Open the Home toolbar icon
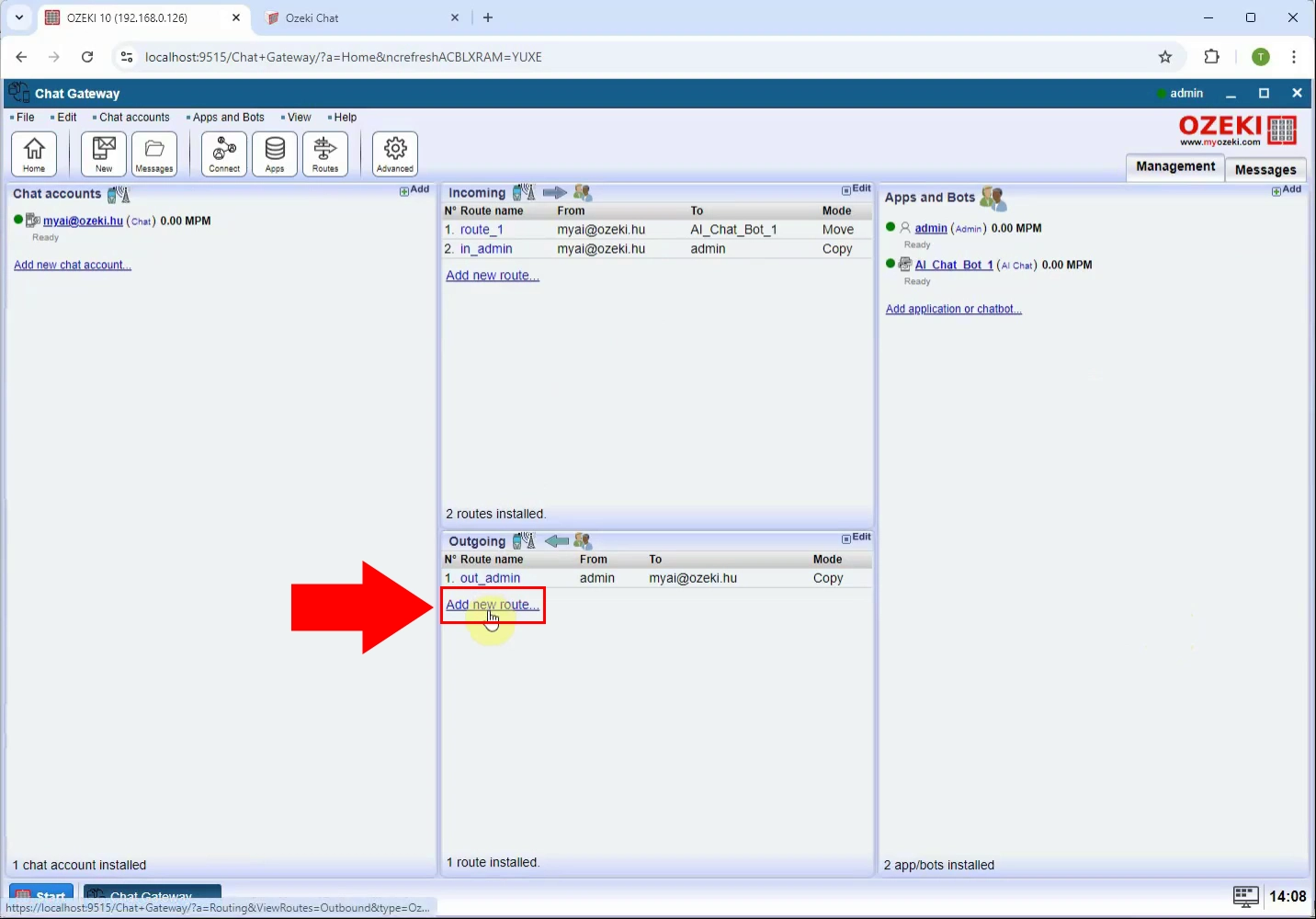1316x919 pixels. click(34, 153)
